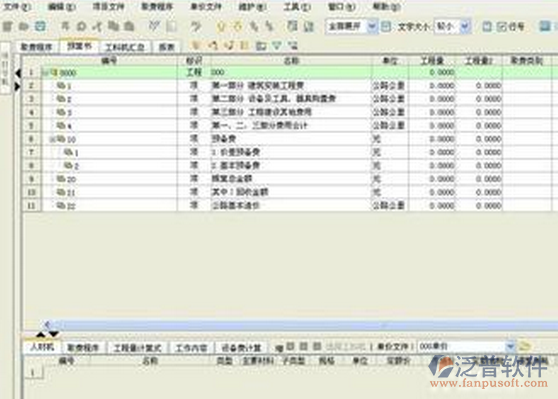
Task: Toggle the small square box before the checkbox
Action: pos(487,26)
